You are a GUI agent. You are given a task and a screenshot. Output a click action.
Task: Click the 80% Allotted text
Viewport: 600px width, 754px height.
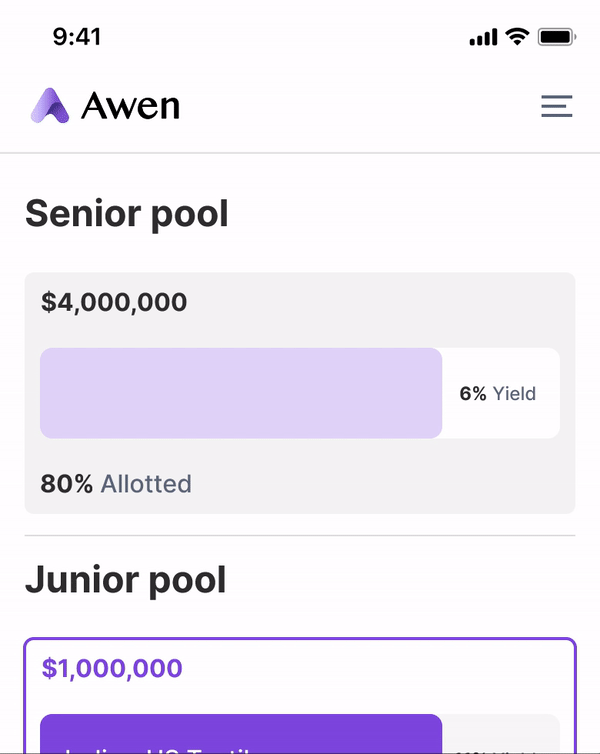click(x=116, y=484)
